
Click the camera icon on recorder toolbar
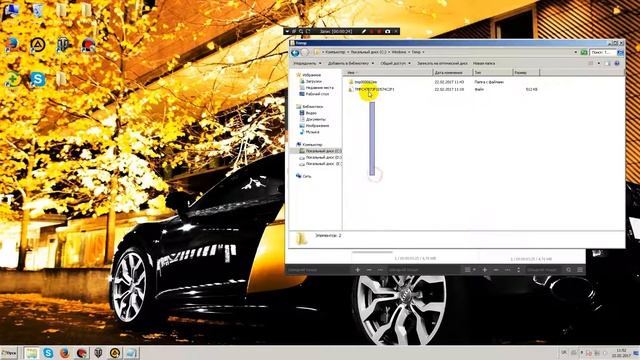(x=387, y=31)
